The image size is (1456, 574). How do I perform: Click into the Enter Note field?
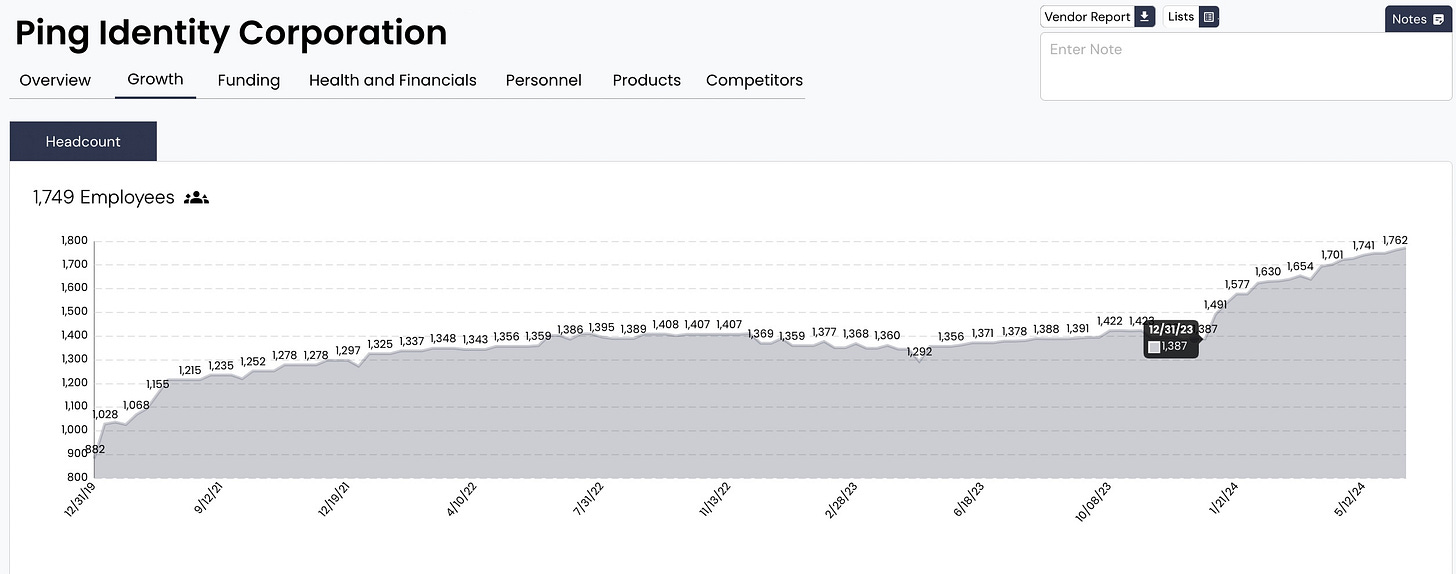point(1246,67)
